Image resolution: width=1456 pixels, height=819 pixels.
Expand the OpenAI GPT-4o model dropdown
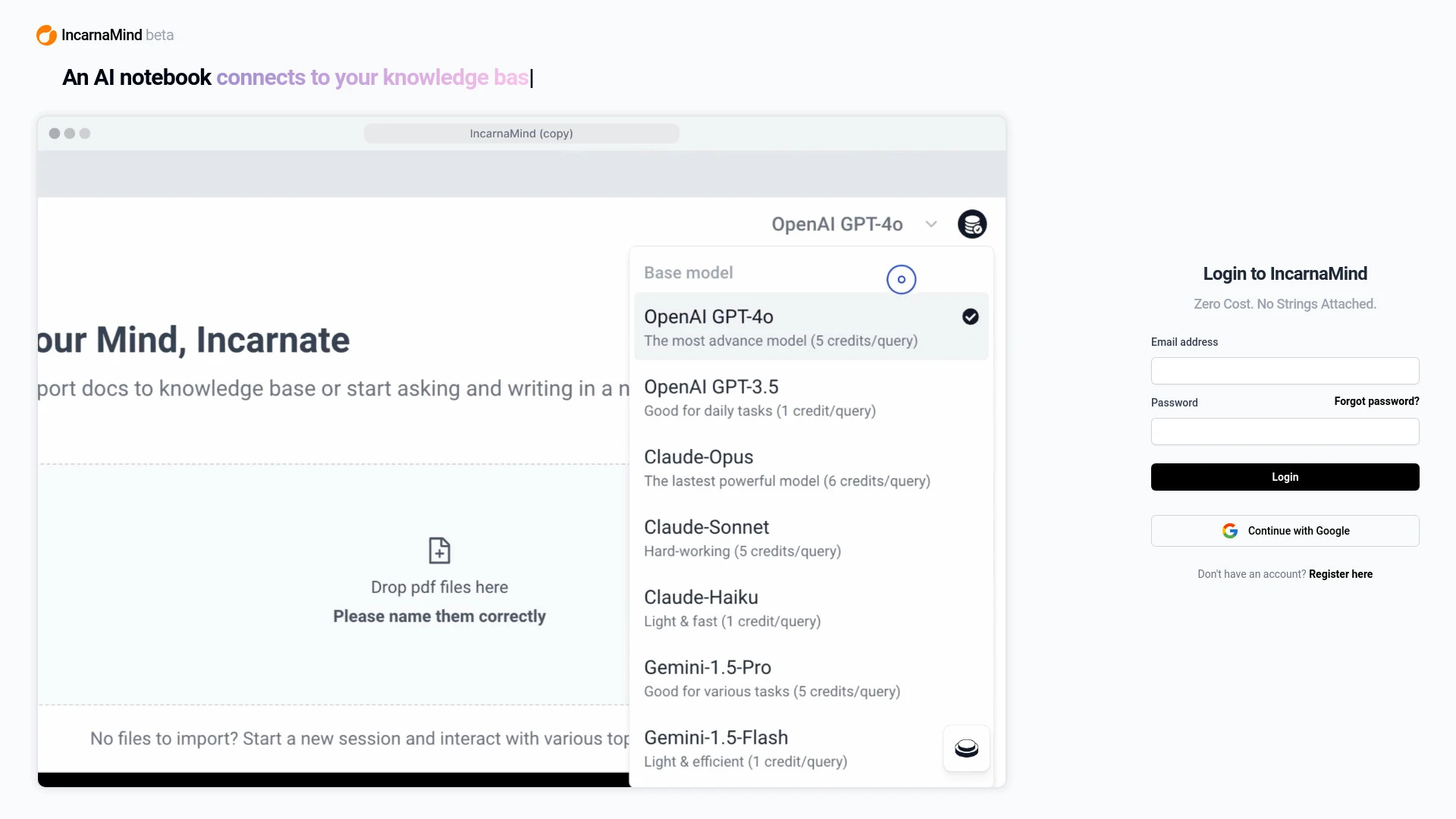[852, 224]
